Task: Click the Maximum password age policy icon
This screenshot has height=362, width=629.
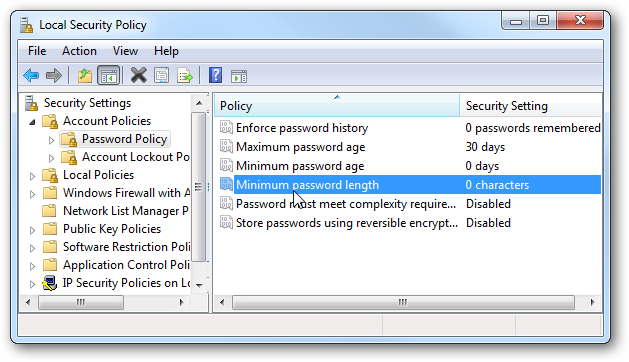Action: point(226,146)
